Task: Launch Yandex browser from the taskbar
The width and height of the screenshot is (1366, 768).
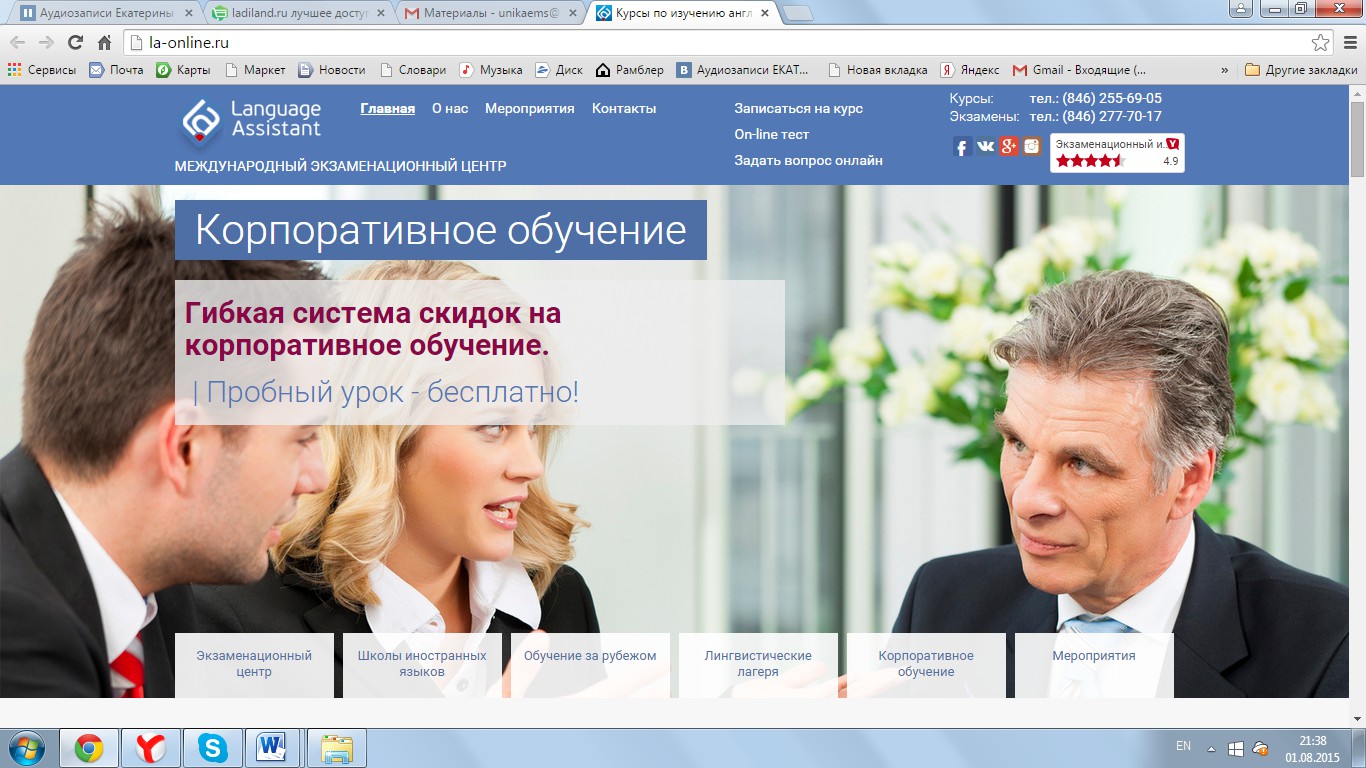Action: click(x=151, y=748)
